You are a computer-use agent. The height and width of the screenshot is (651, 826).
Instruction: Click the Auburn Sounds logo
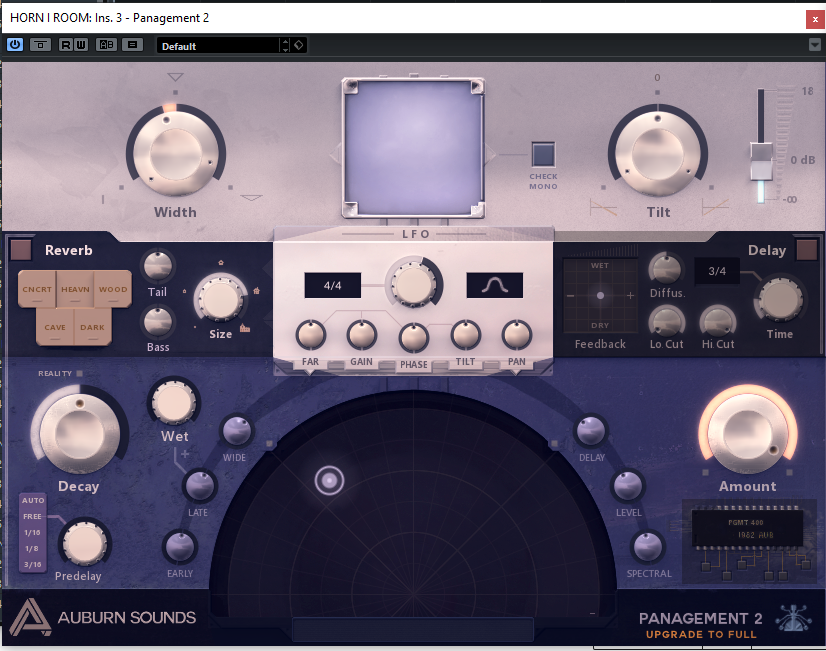pyautogui.click(x=103, y=617)
